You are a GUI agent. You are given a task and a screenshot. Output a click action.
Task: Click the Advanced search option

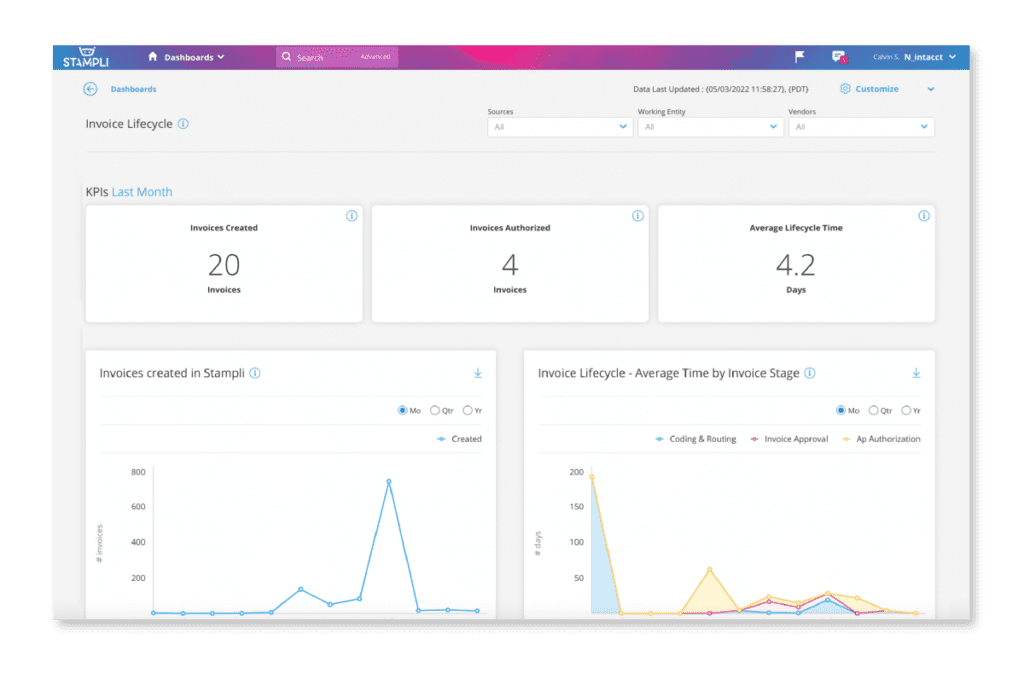point(375,57)
